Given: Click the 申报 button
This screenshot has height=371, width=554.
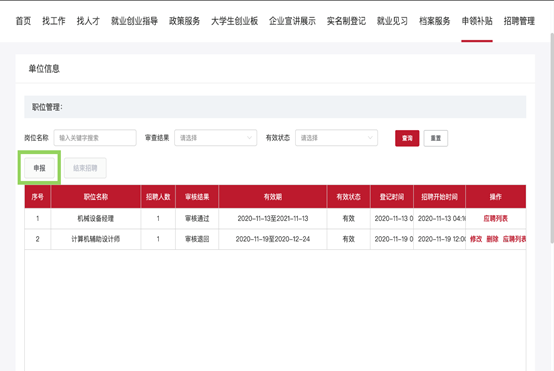Looking at the screenshot, I should (39, 168).
